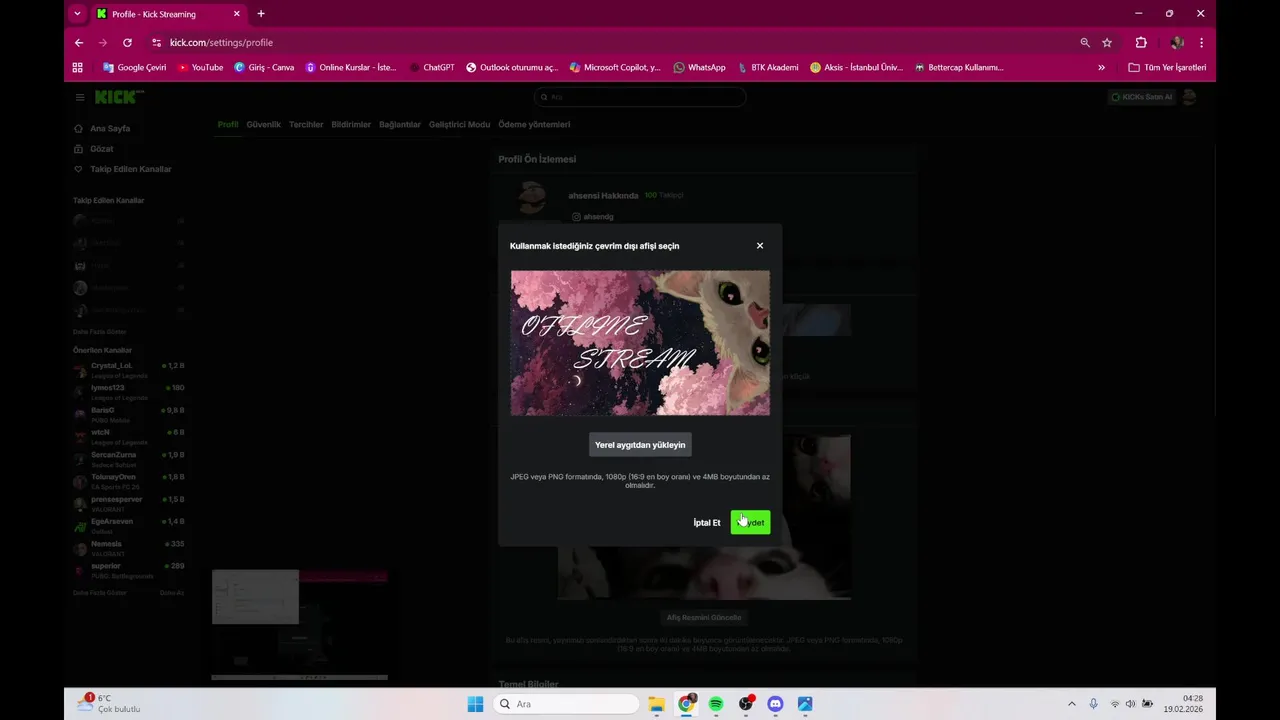Open Giriş - Canva bookmark
The width and height of the screenshot is (1280, 720).
(x=264, y=68)
